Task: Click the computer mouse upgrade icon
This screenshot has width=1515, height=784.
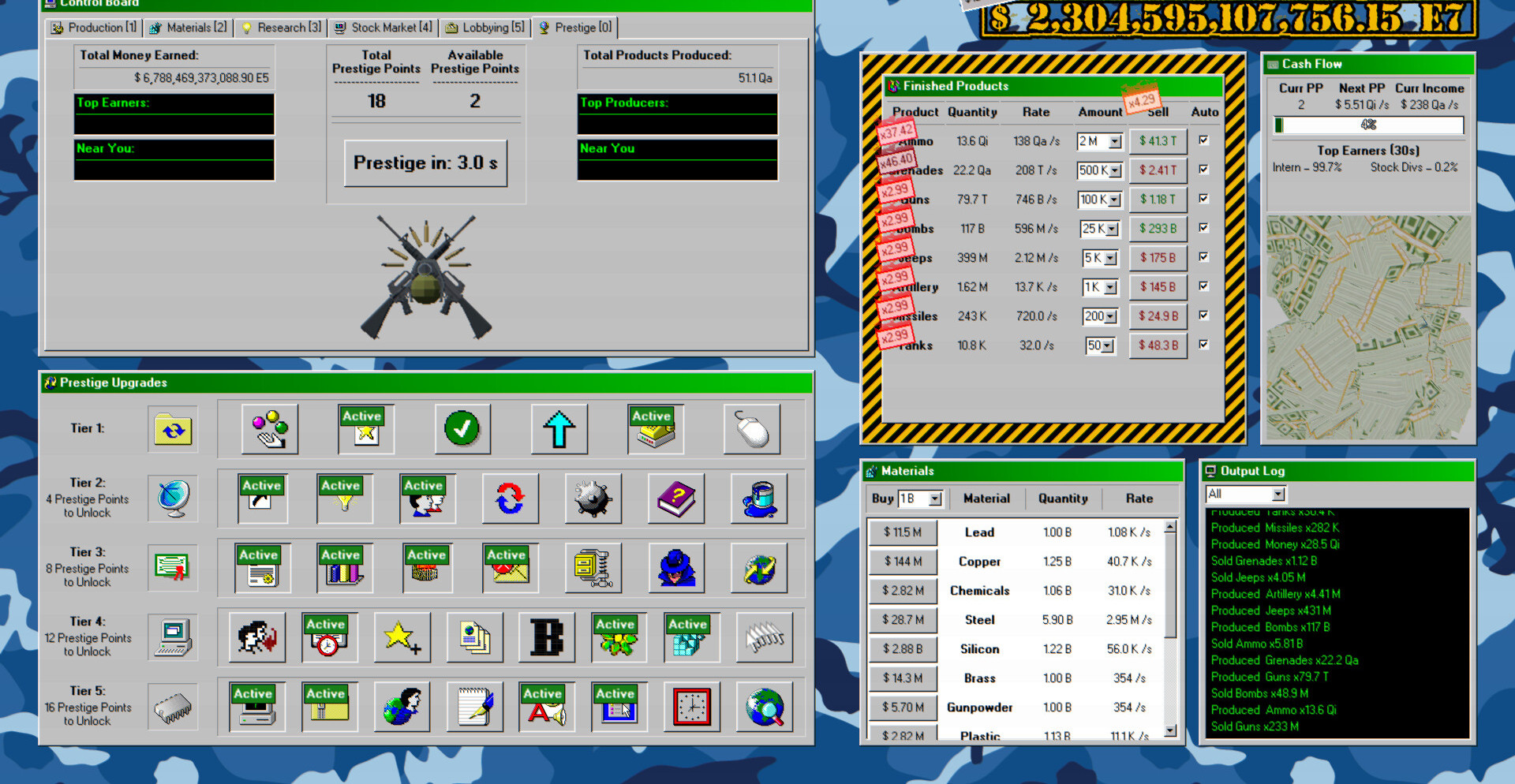Action: [751, 429]
